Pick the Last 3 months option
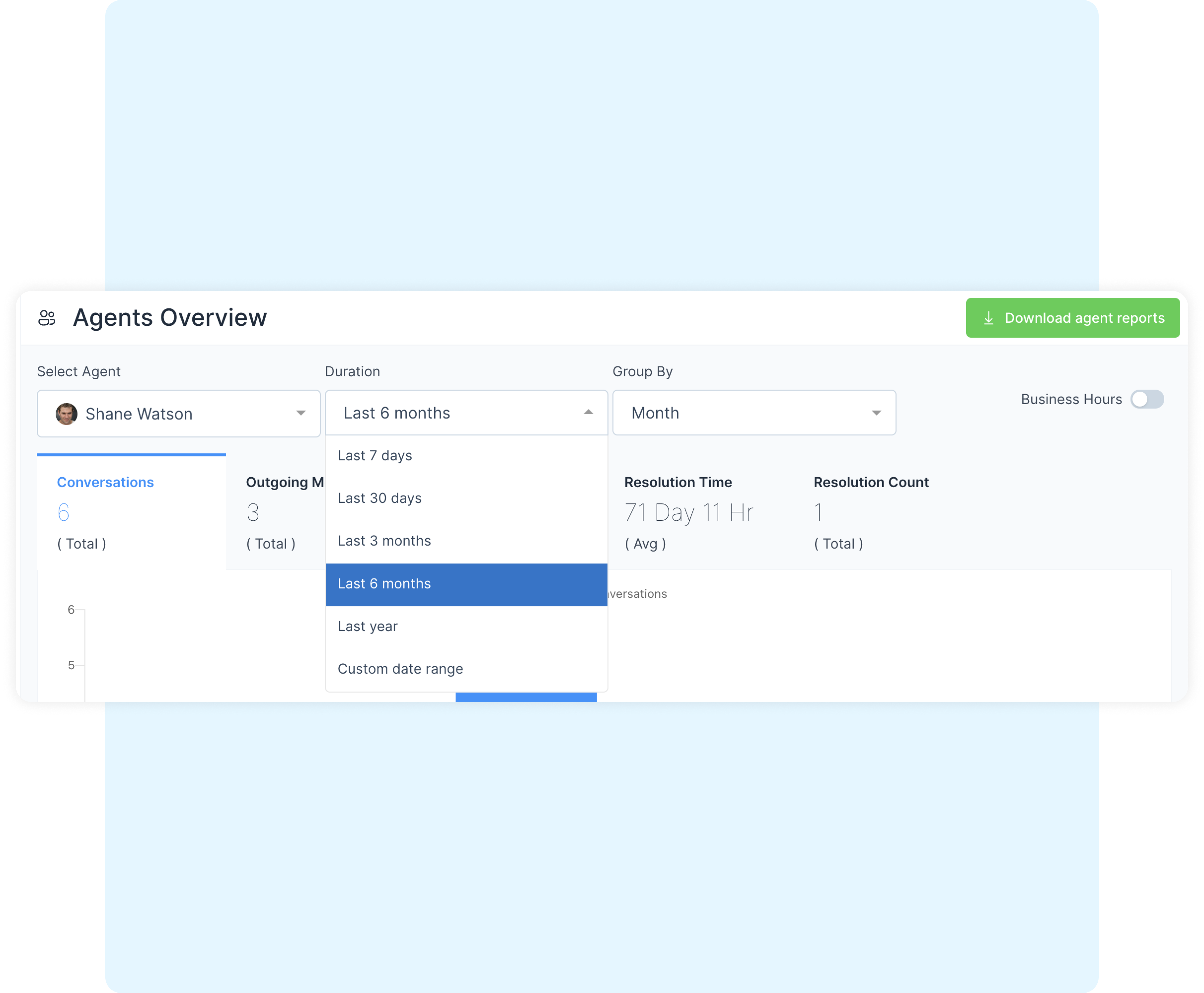 tap(384, 541)
